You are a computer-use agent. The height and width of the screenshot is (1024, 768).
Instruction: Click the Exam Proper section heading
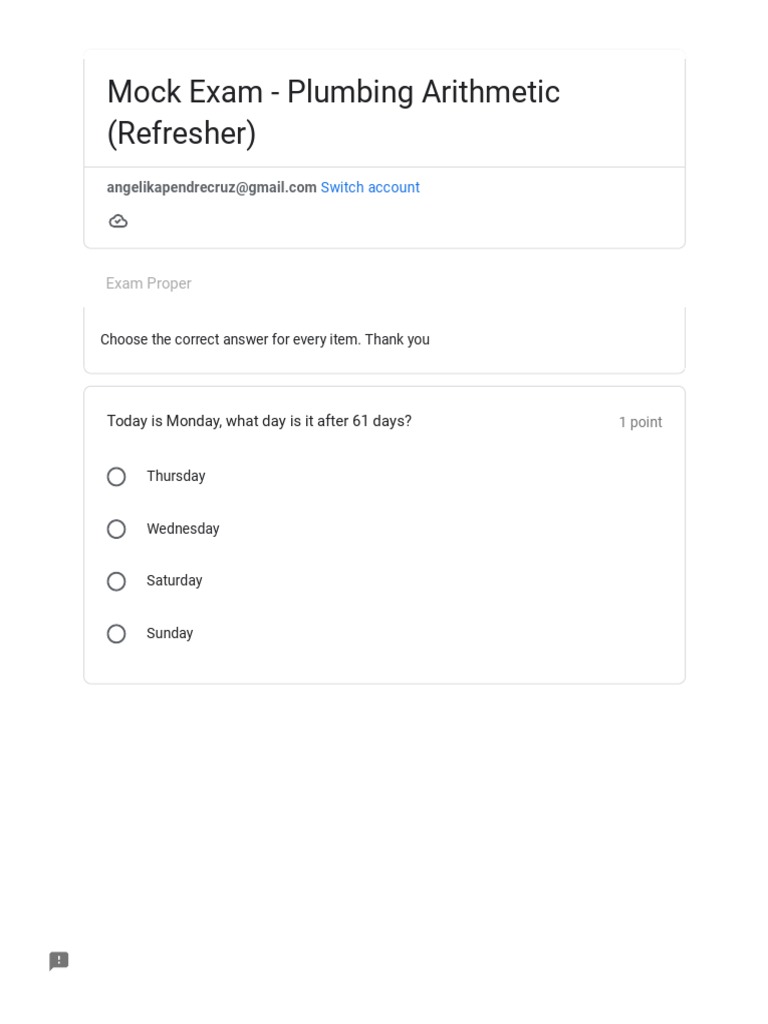(149, 284)
